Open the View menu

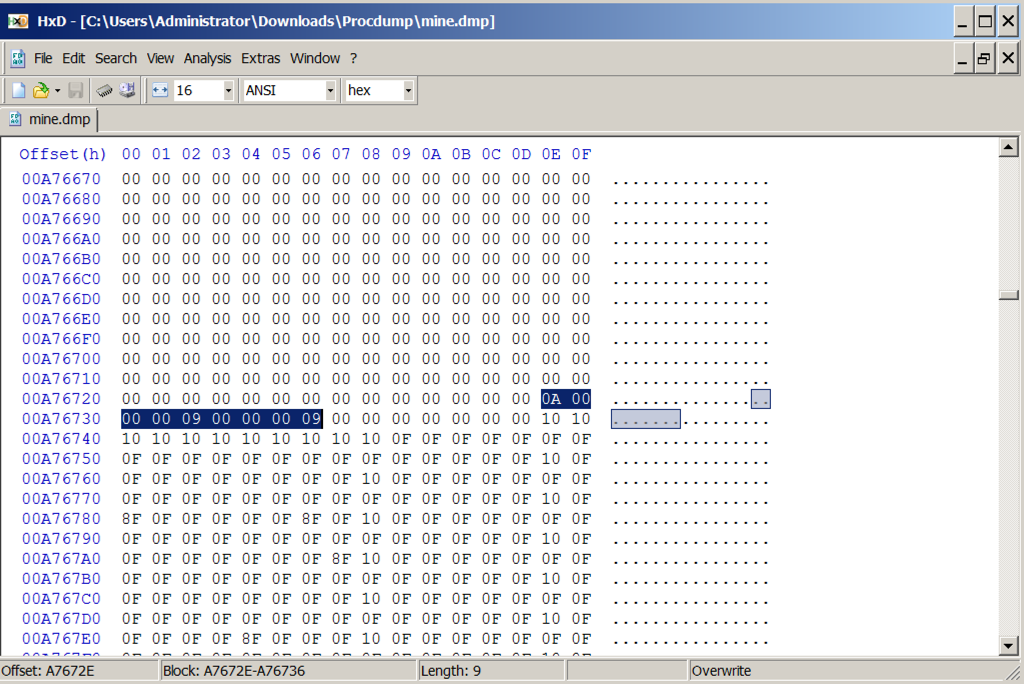click(x=160, y=58)
